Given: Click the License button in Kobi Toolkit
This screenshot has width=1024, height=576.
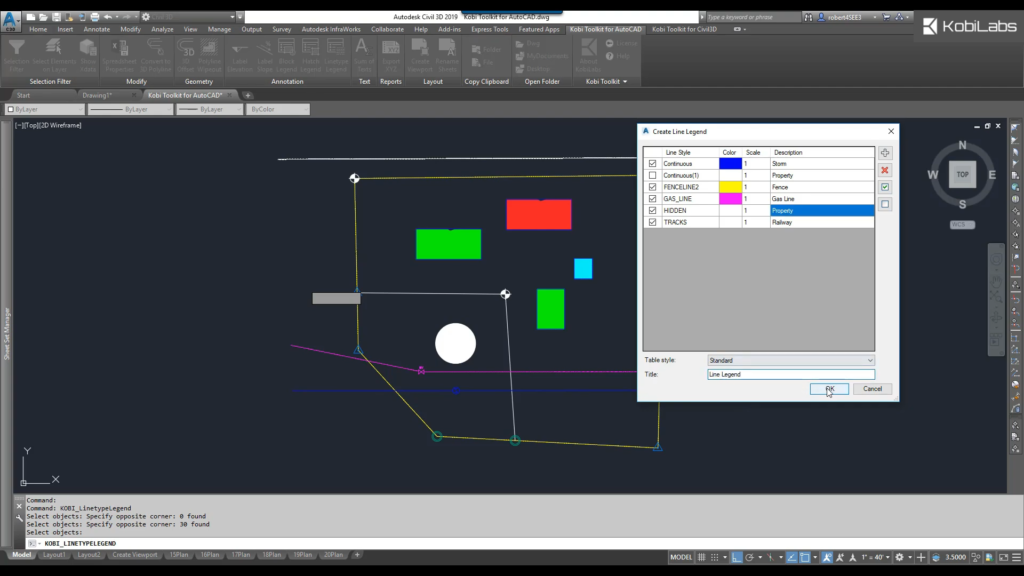Looking at the screenshot, I should (621, 44).
